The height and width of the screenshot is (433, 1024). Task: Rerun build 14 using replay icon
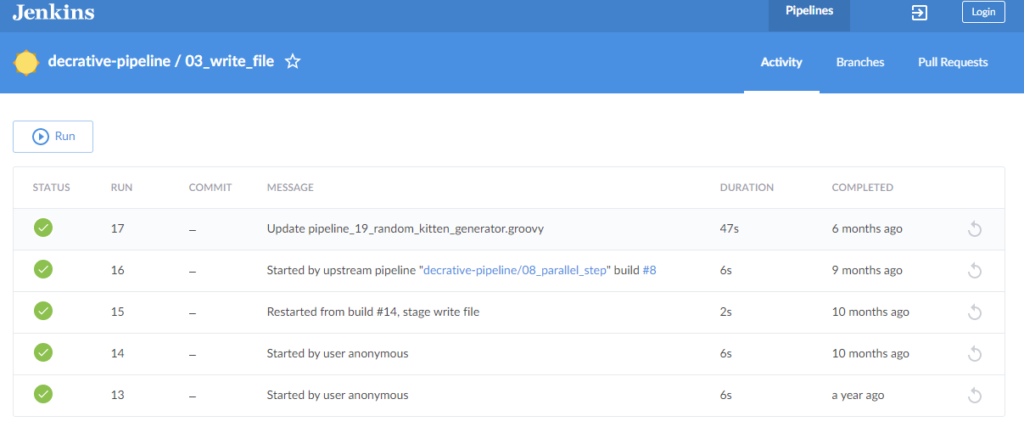point(975,354)
